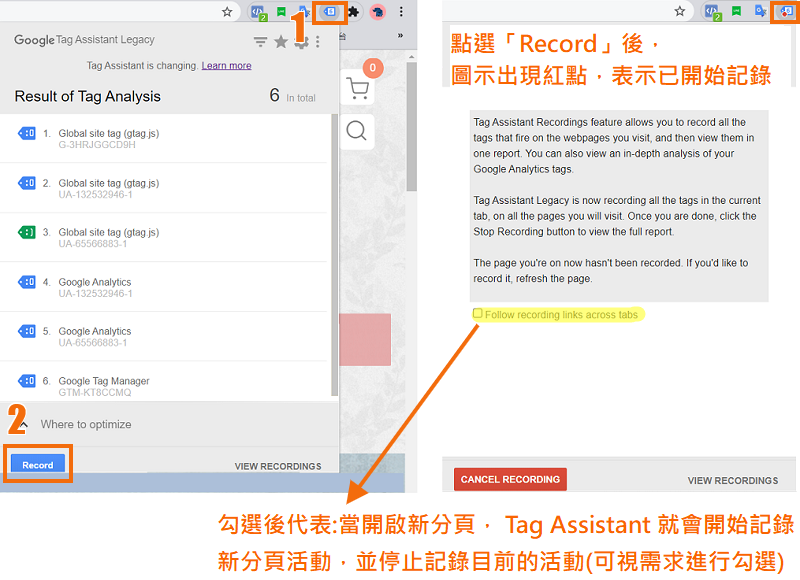Click the tag results list scrollbar in the popup

coord(335,254)
